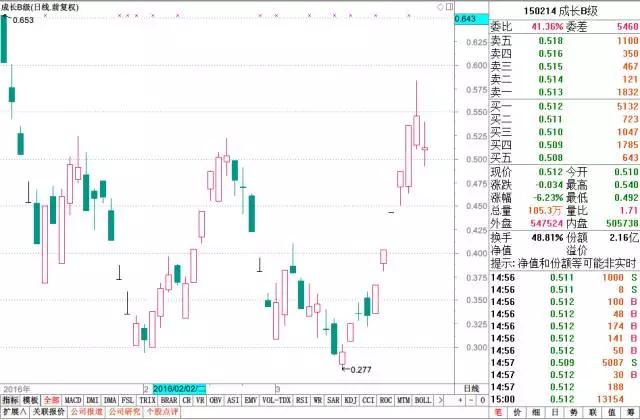This screenshot has height=420, width=640.
Task: Select the 全部 indicator filter
Action: [x=51, y=399]
